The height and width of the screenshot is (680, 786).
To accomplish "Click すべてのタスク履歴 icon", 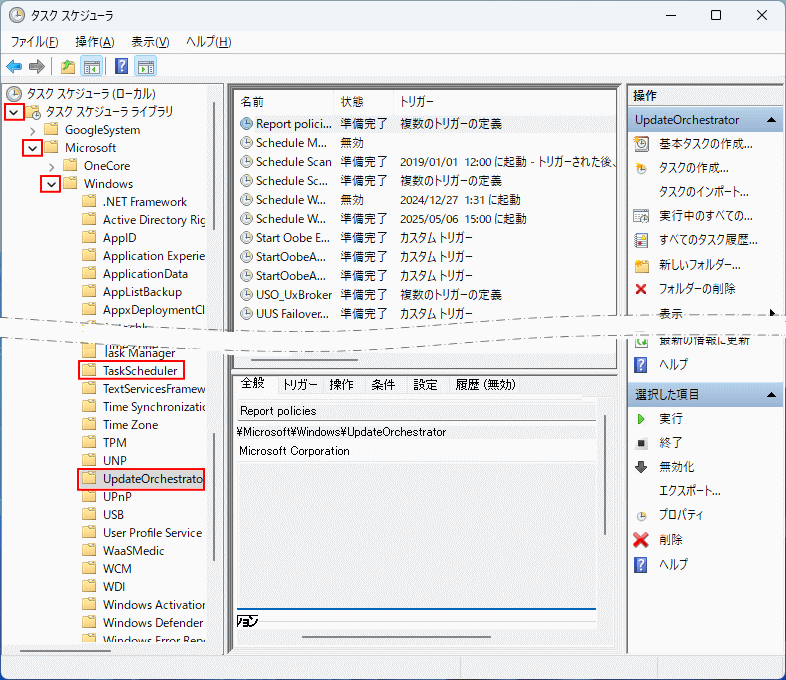I will (x=641, y=240).
